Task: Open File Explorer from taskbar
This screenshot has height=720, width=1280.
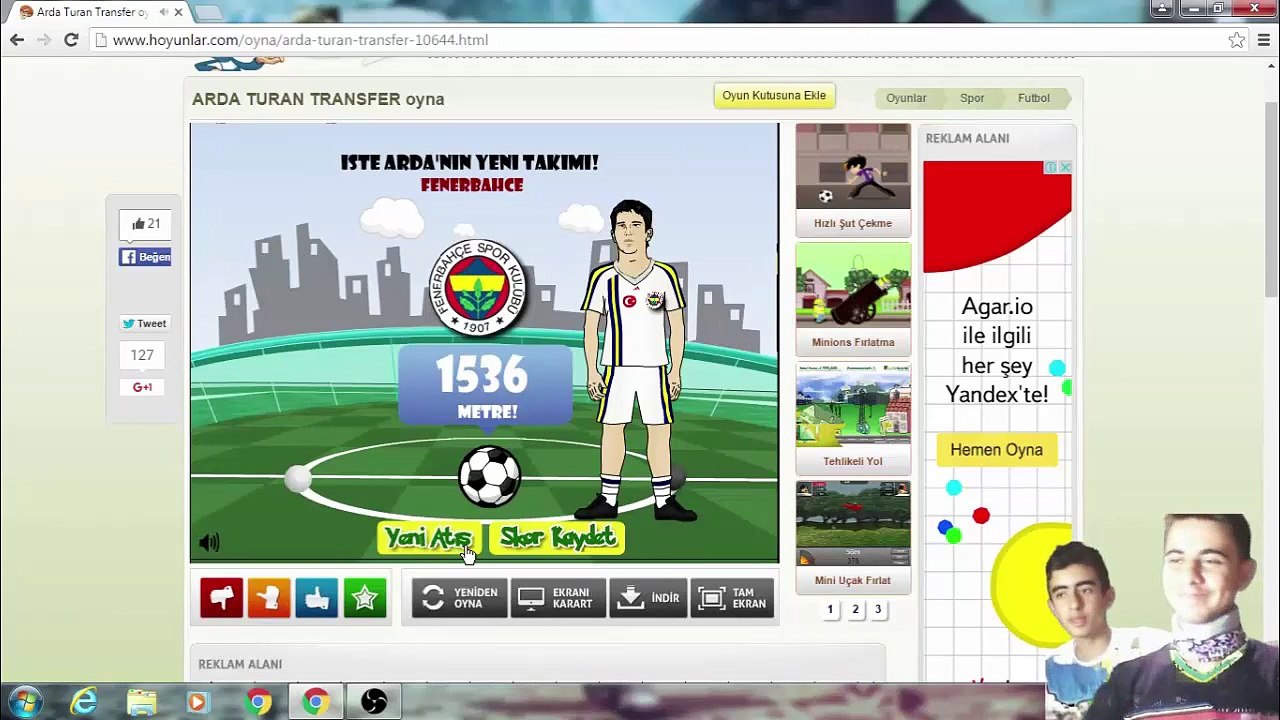Action: point(141,702)
